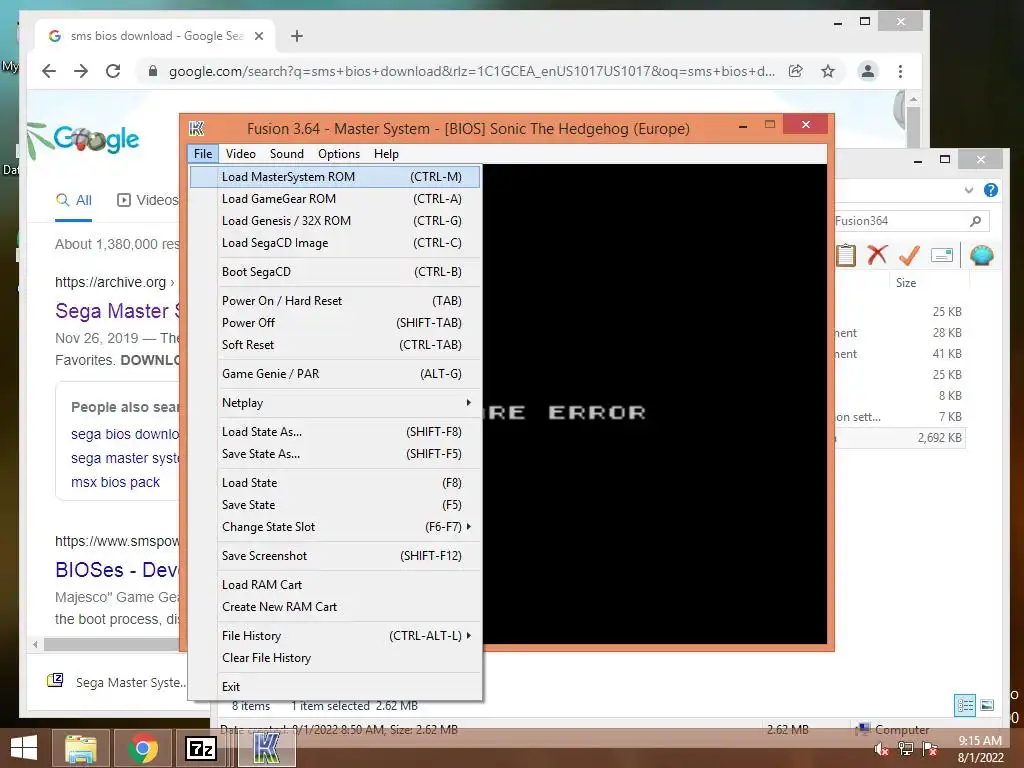Select Load State As...

coord(335,432)
